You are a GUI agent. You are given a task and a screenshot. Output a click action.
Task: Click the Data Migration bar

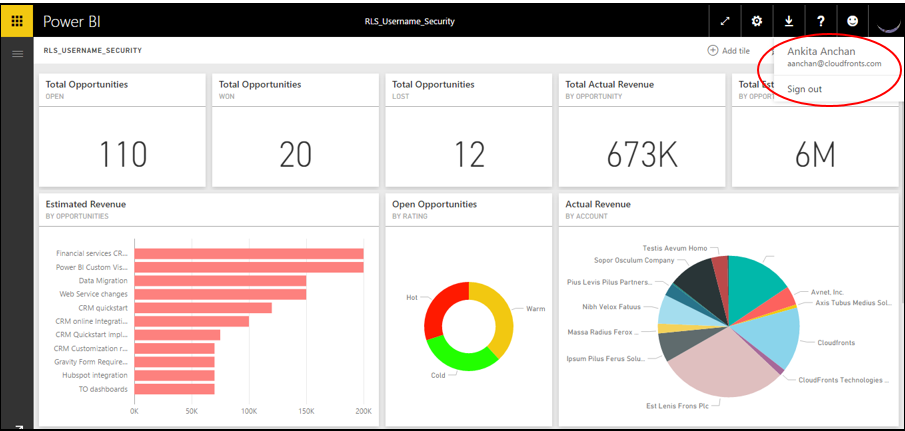point(220,281)
